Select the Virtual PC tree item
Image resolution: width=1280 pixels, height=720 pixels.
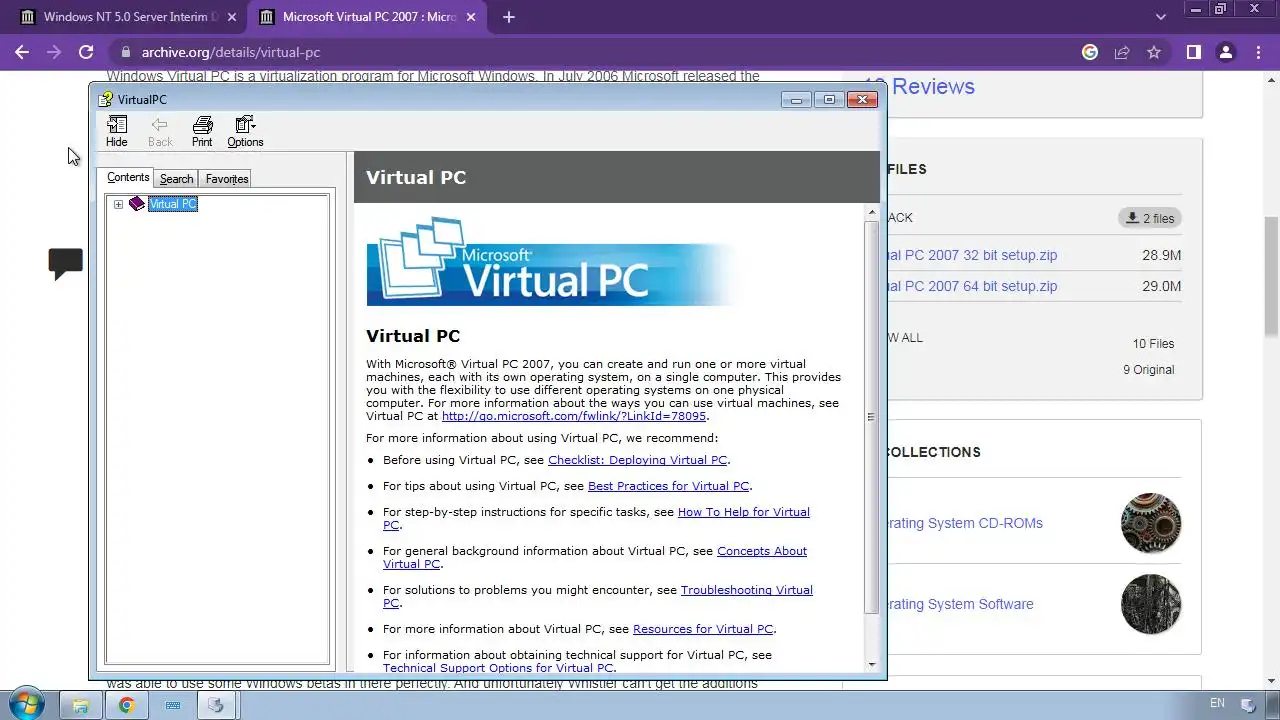click(x=173, y=204)
